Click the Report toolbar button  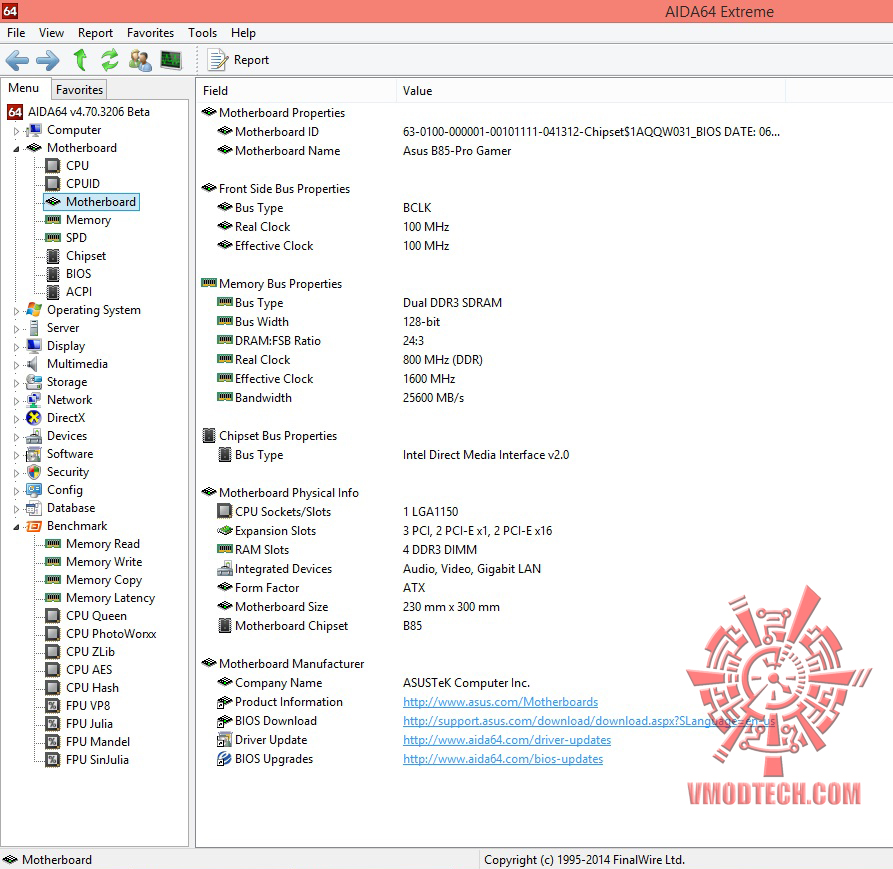coord(238,60)
